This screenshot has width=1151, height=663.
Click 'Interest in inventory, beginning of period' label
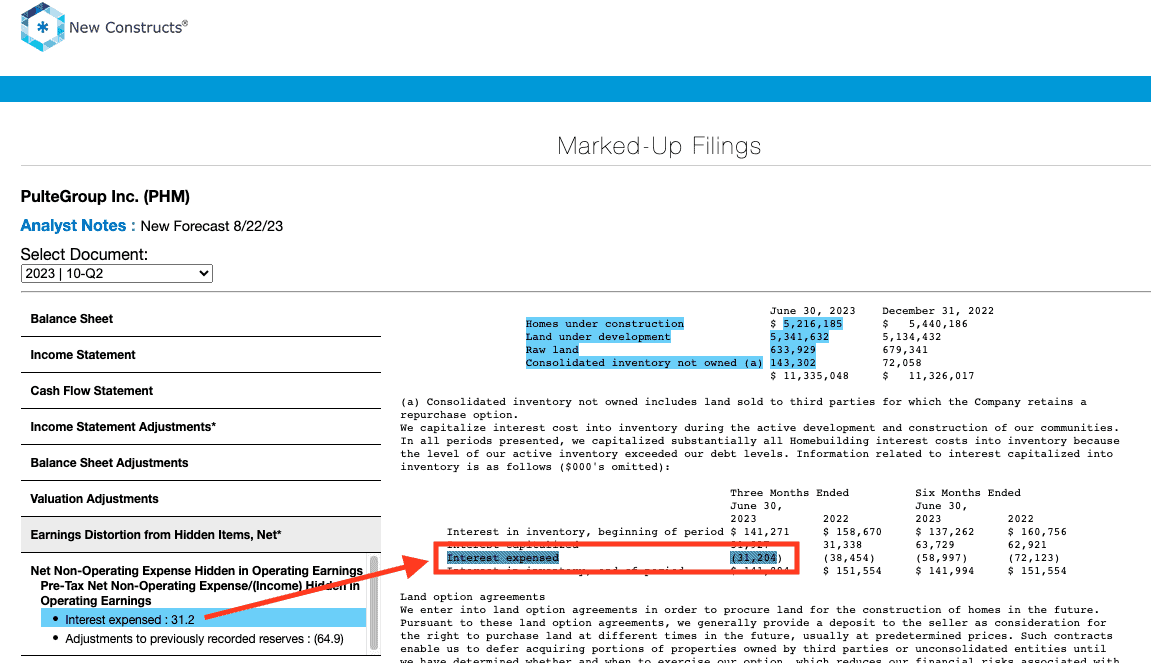585,532
